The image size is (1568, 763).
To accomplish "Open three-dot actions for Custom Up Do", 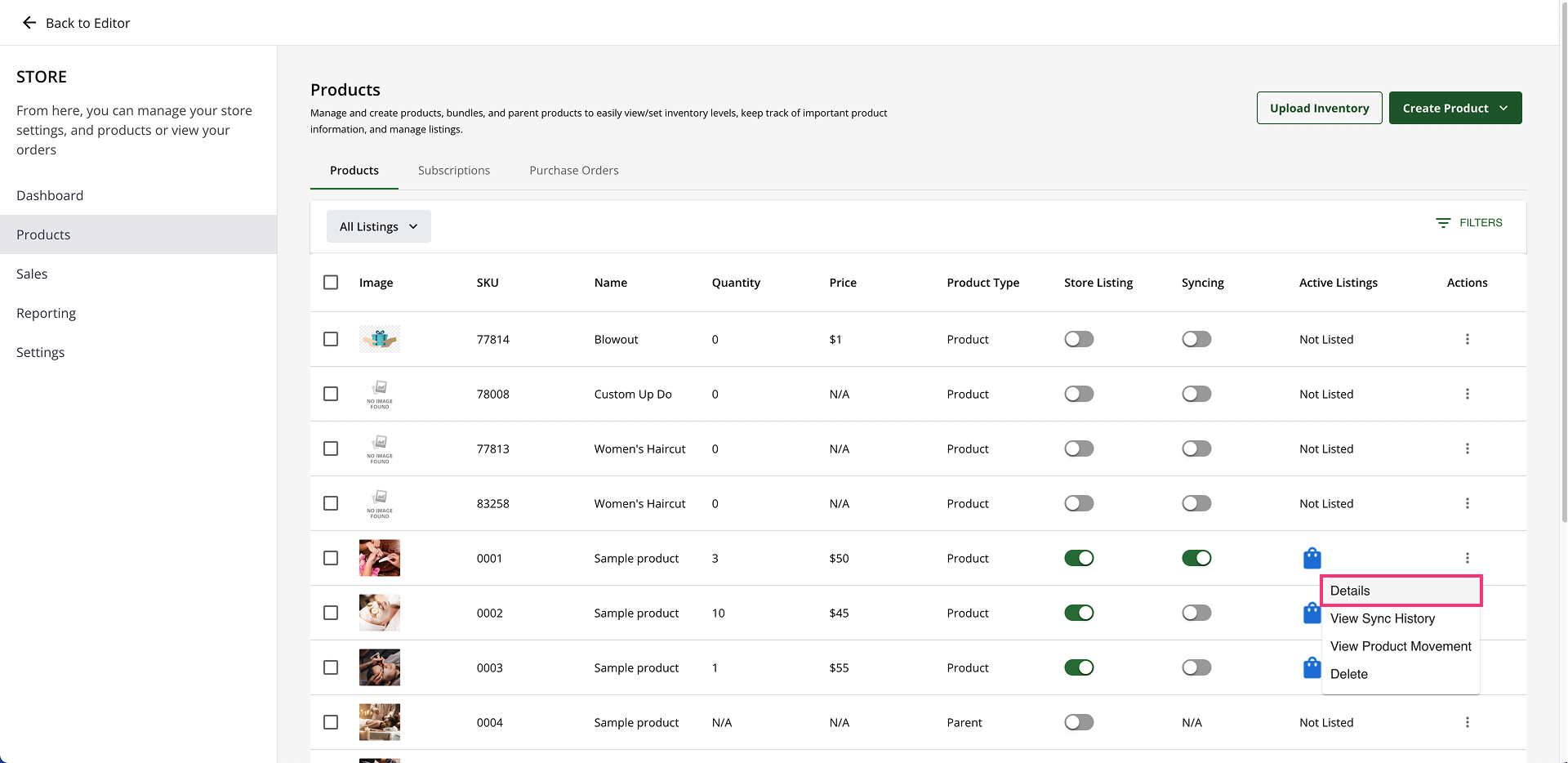I will 1467,394.
